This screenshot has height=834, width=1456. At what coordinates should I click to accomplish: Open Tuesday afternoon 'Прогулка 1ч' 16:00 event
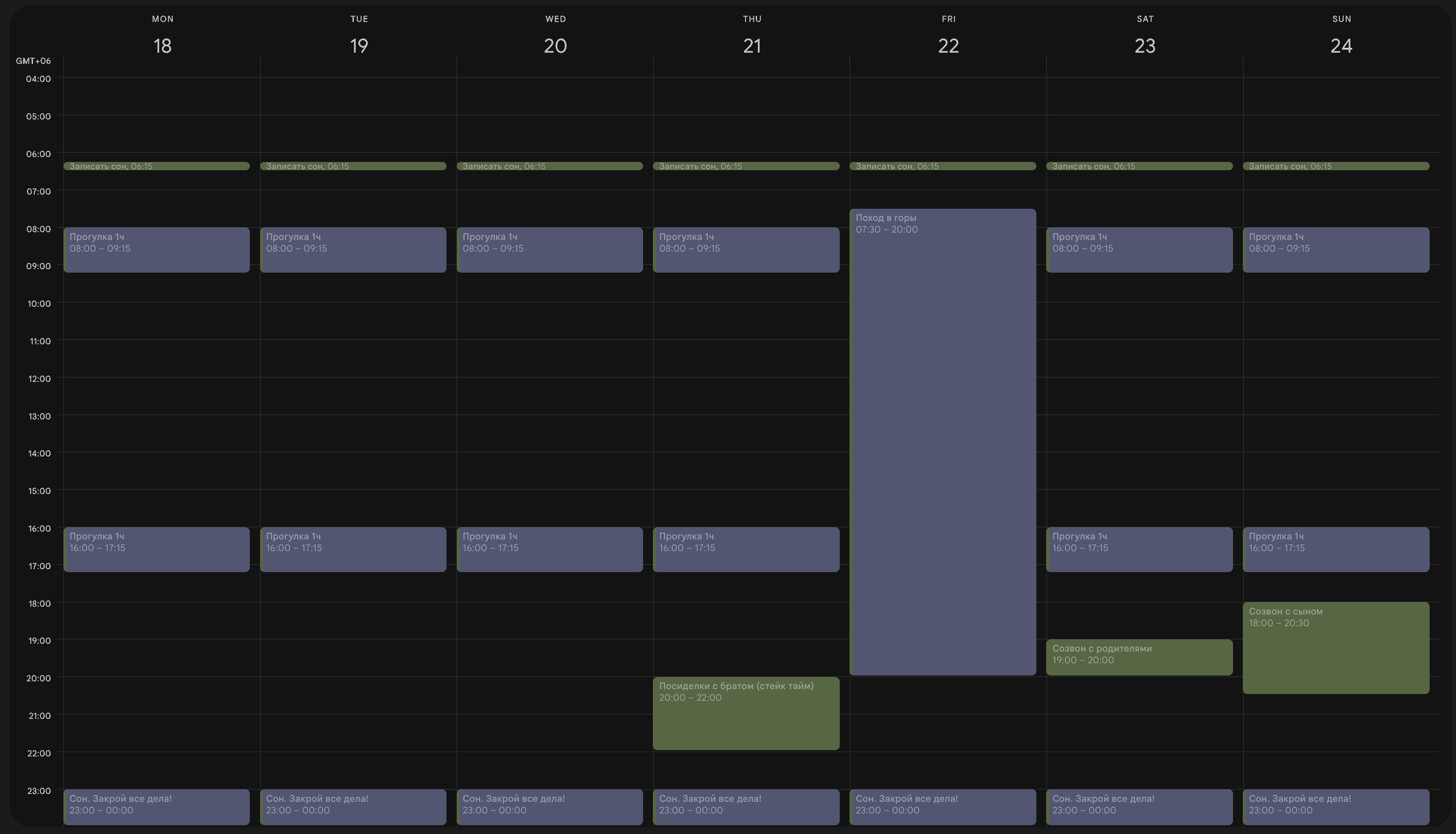353,549
